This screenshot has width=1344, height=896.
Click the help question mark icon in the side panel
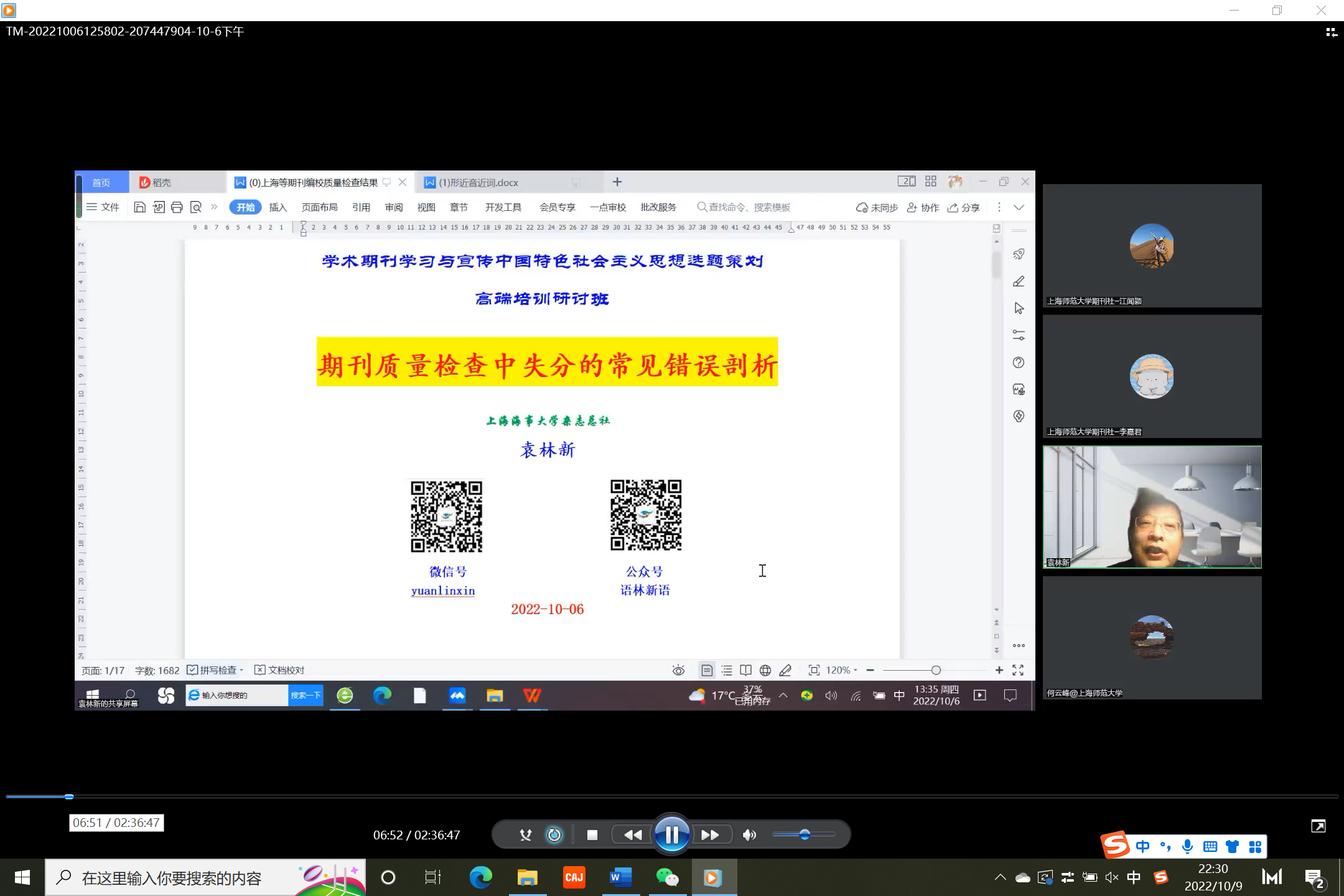tap(1019, 362)
